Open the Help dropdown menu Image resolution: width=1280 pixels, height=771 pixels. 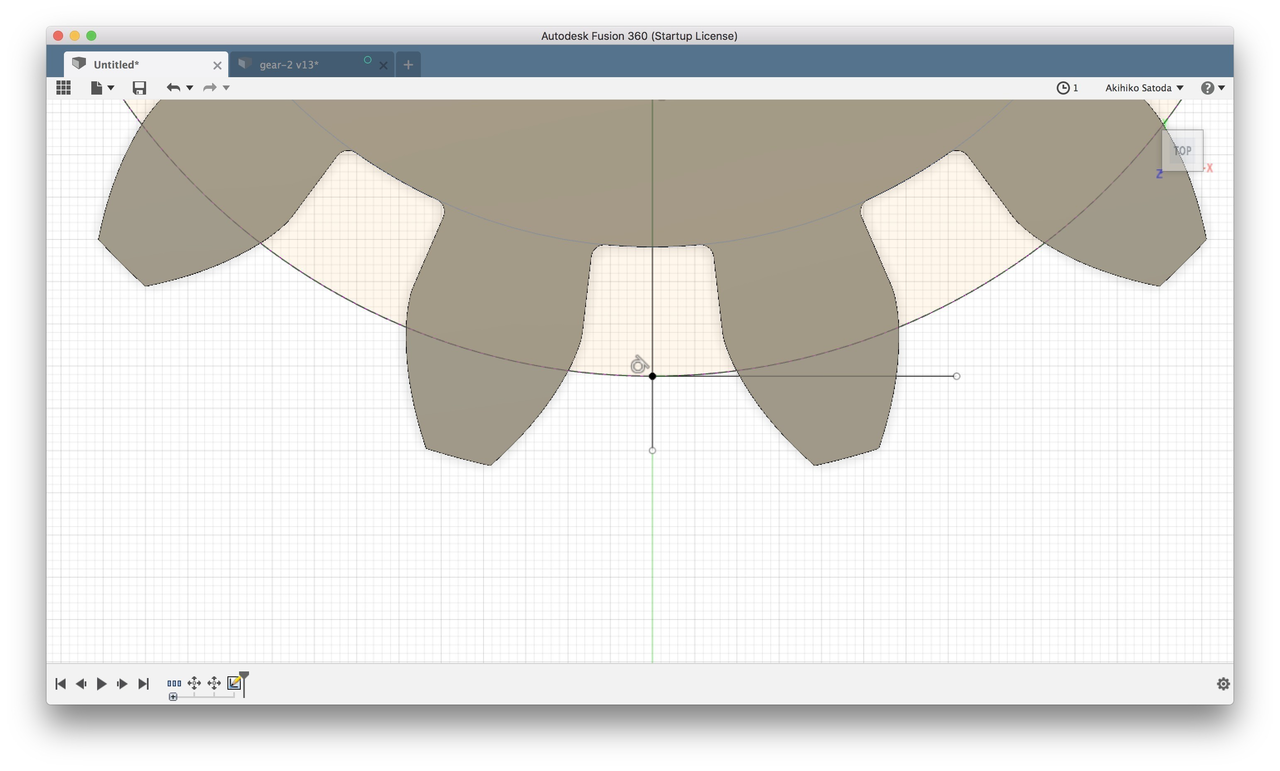click(1212, 88)
